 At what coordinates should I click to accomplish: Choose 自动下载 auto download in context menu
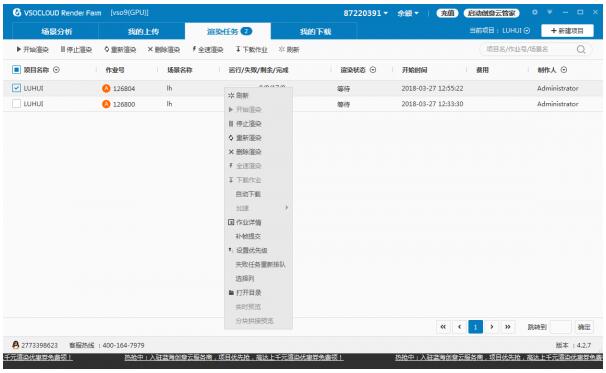258,194
